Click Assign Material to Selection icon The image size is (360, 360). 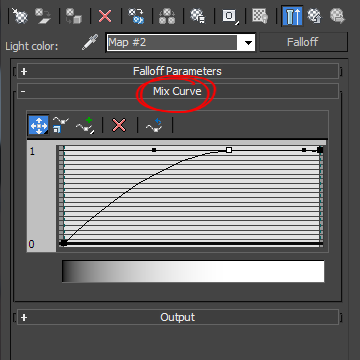point(74,16)
